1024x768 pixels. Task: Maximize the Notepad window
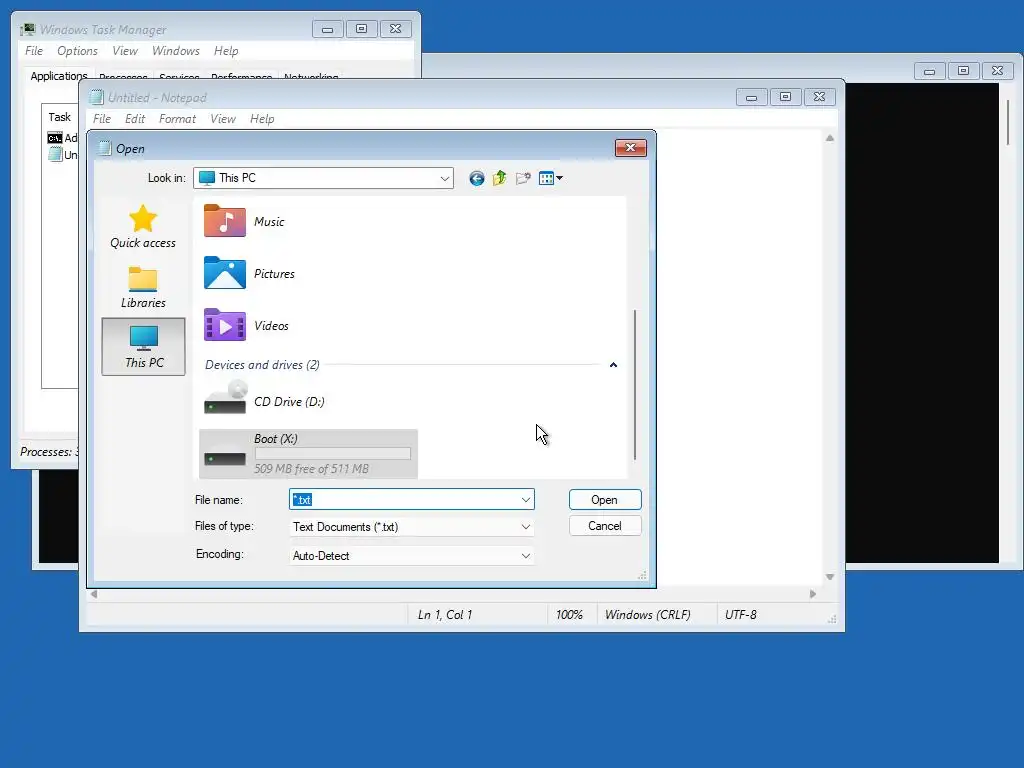(x=786, y=97)
